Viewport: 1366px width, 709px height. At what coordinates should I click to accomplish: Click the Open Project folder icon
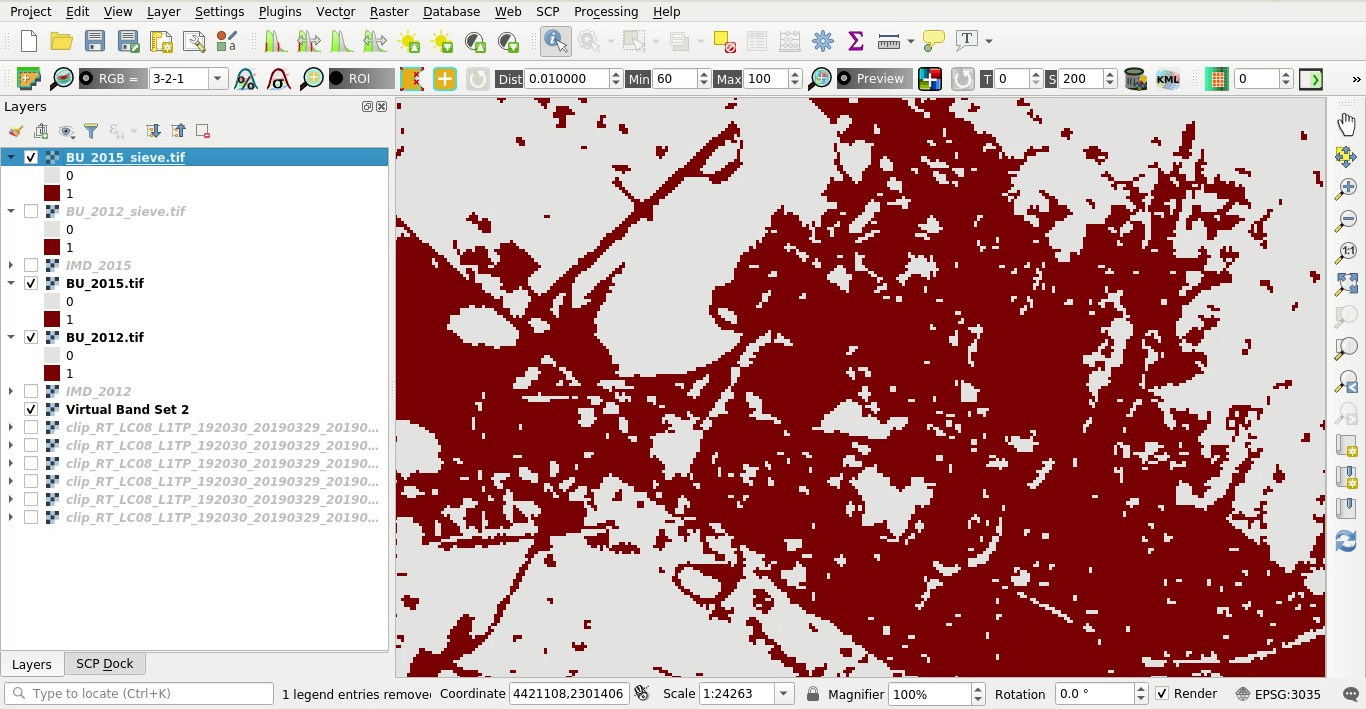click(x=62, y=41)
